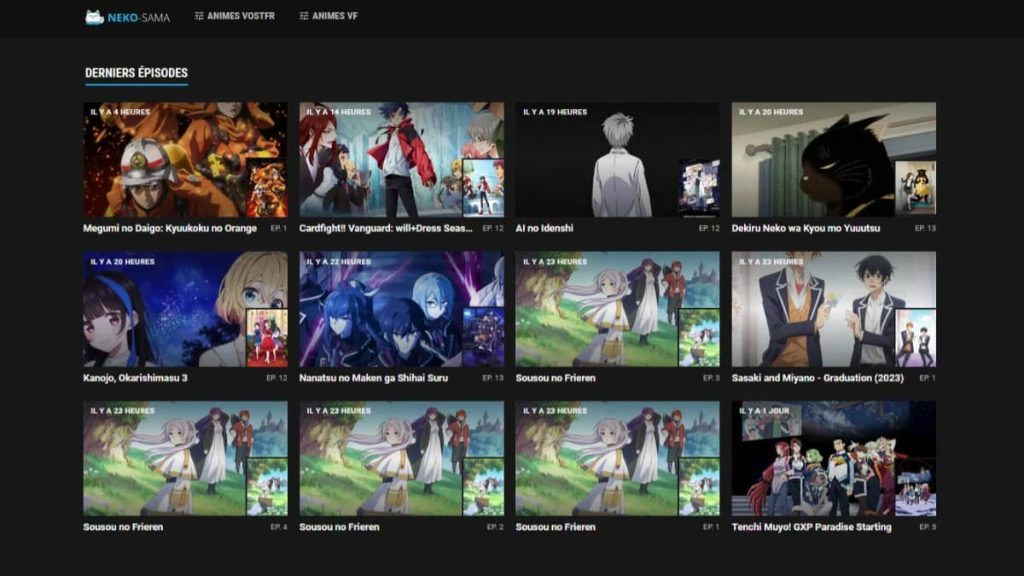Open the Sousou no Frieren episode 3 thumbnail
1024x576 pixels.
(617, 309)
